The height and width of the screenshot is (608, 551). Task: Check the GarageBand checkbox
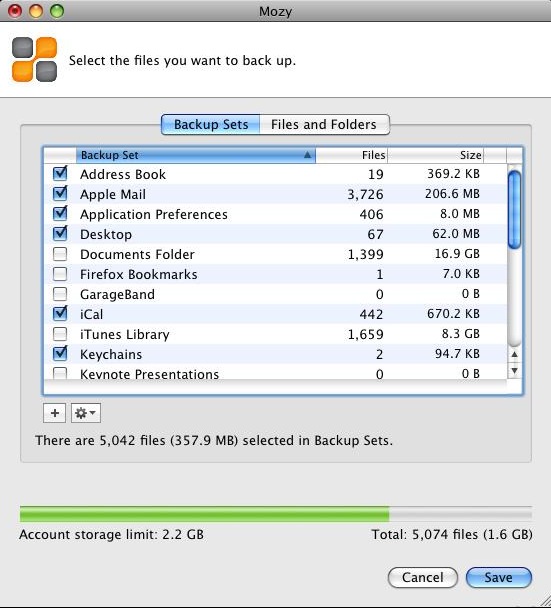60,294
